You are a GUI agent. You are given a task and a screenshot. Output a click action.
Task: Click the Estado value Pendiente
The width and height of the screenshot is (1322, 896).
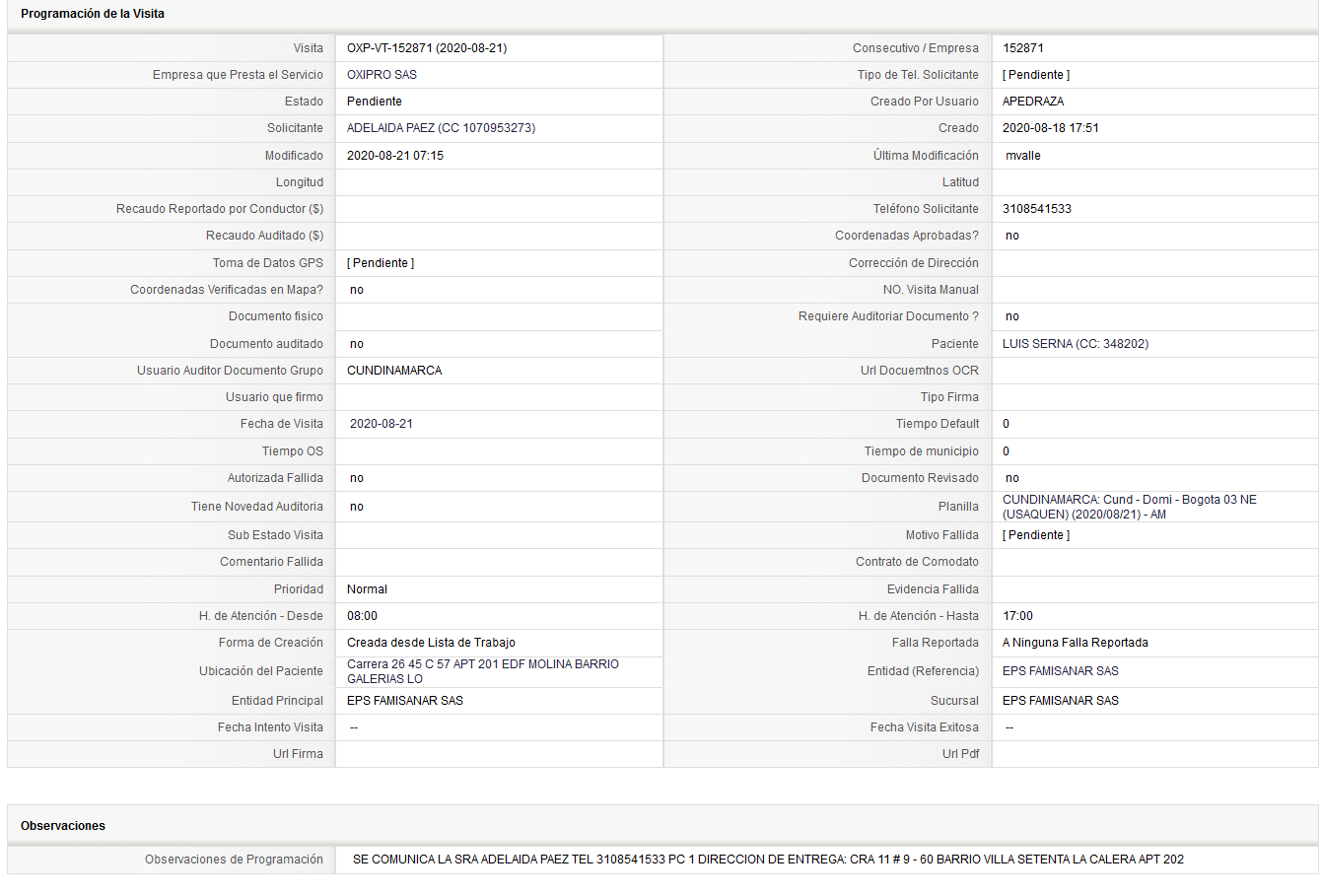coord(375,102)
